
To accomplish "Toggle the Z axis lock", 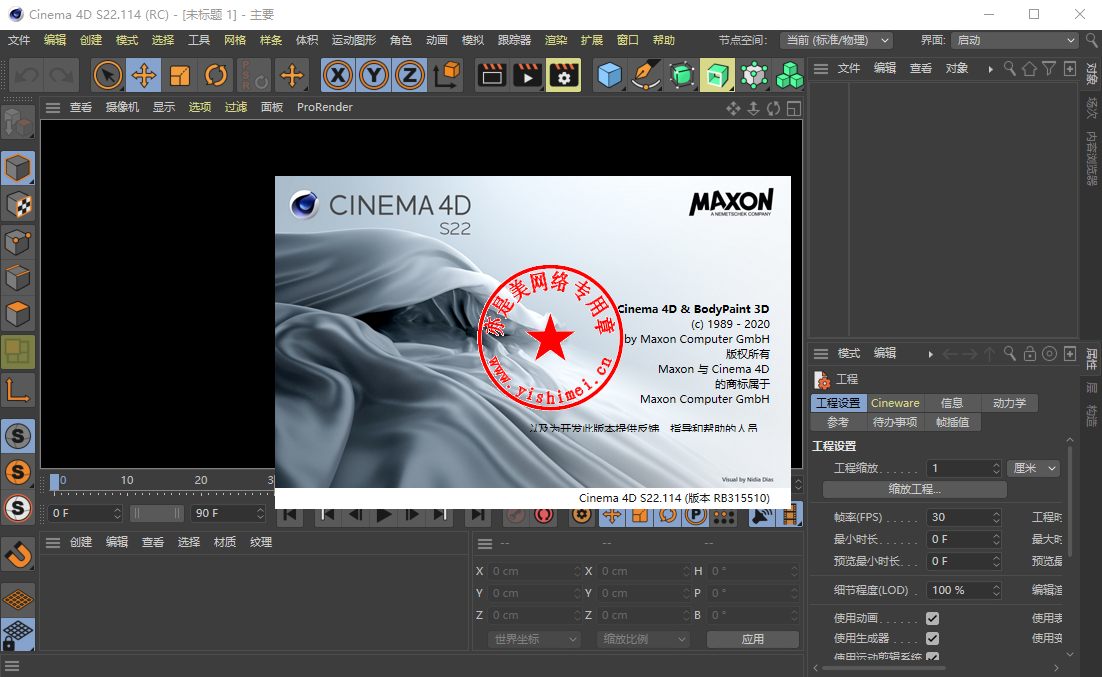I will (x=410, y=75).
